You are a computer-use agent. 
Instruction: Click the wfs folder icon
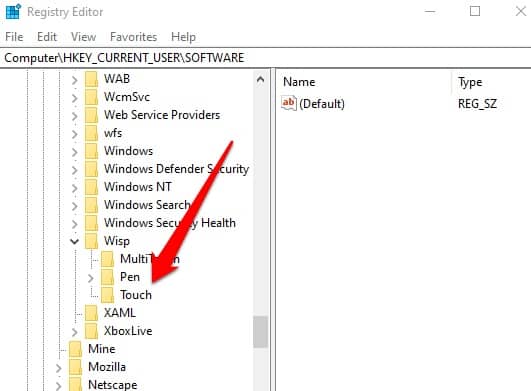tap(91, 133)
